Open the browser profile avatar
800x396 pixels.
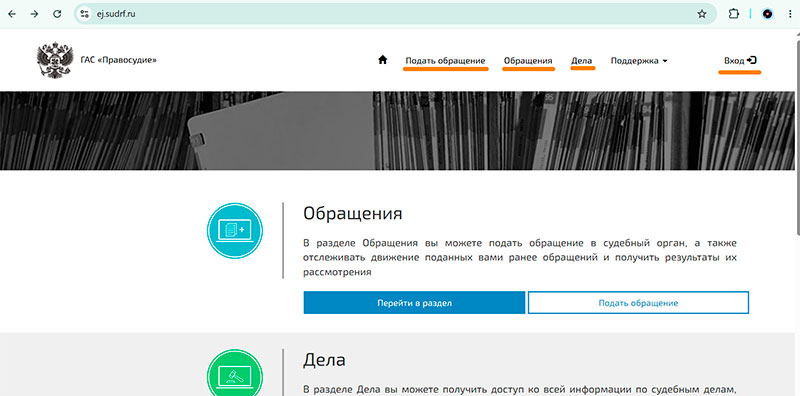point(767,14)
